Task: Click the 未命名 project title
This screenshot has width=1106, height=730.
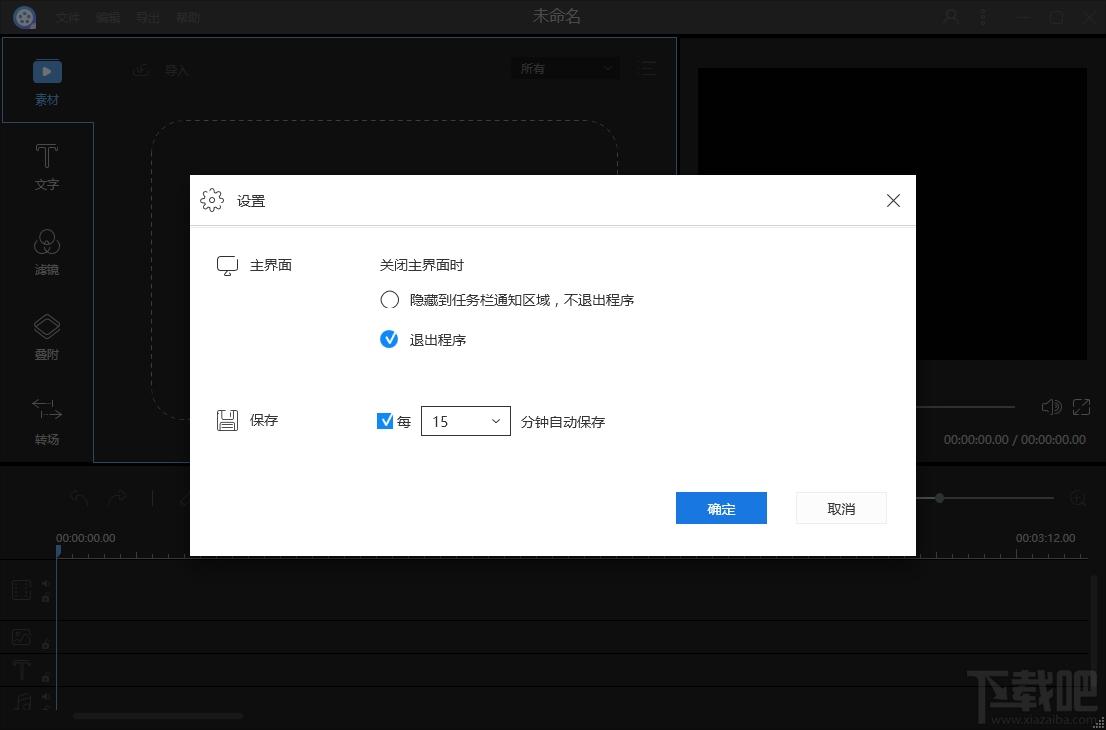Action: [557, 17]
